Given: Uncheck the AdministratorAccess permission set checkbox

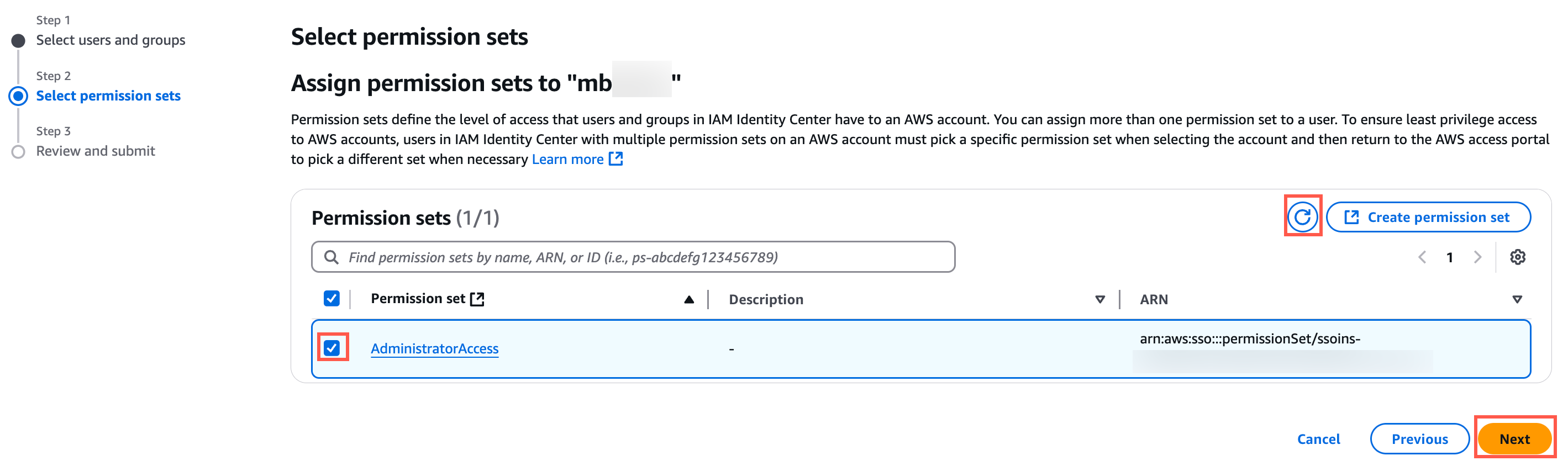Looking at the screenshot, I should (332, 348).
